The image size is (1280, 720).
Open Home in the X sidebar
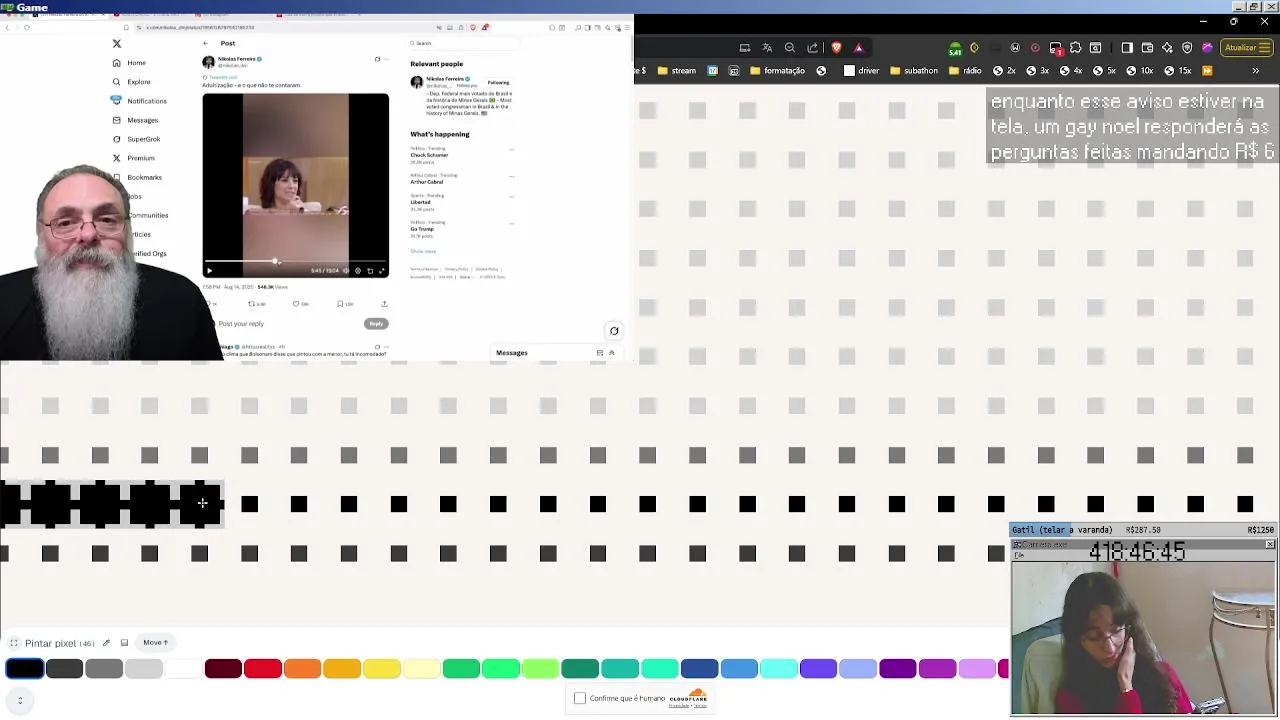pos(130,63)
